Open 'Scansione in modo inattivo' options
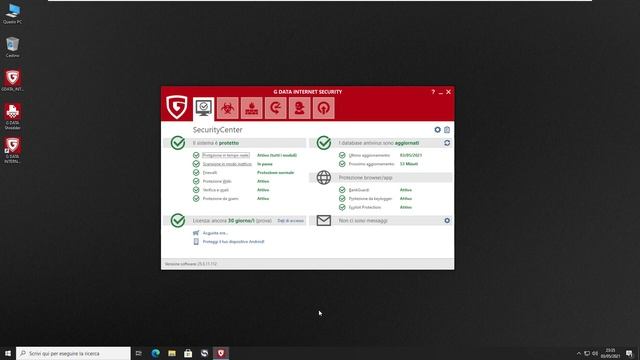 (x=227, y=164)
